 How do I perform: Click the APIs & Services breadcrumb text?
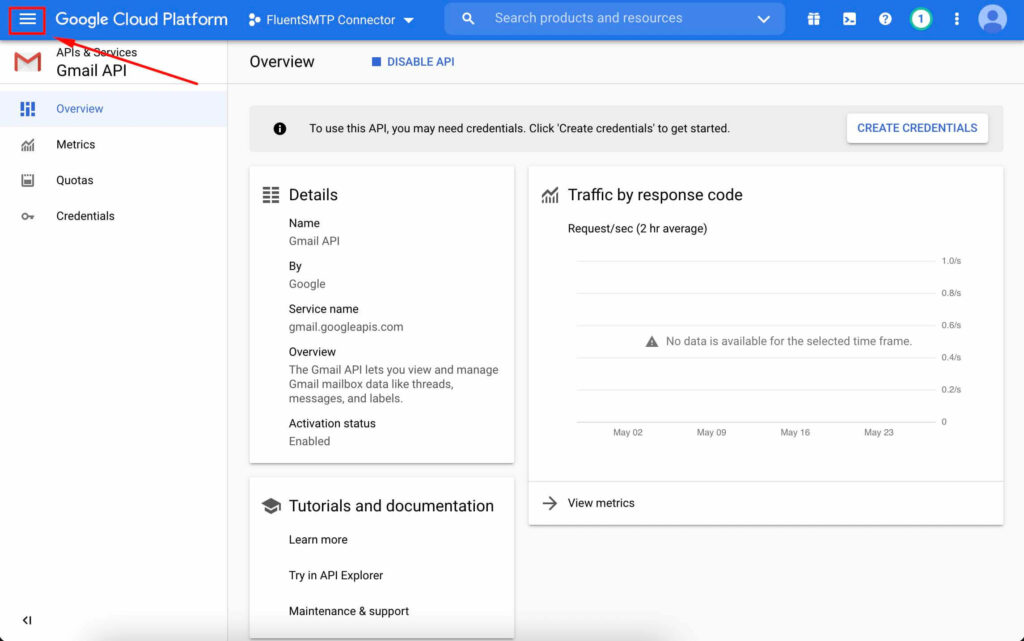(x=97, y=52)
